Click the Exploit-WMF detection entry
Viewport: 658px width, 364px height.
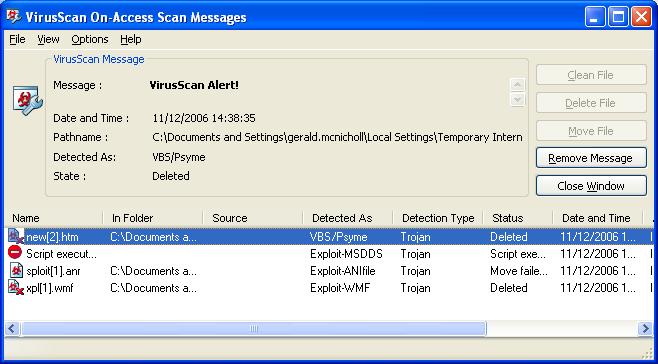point(340,288)
